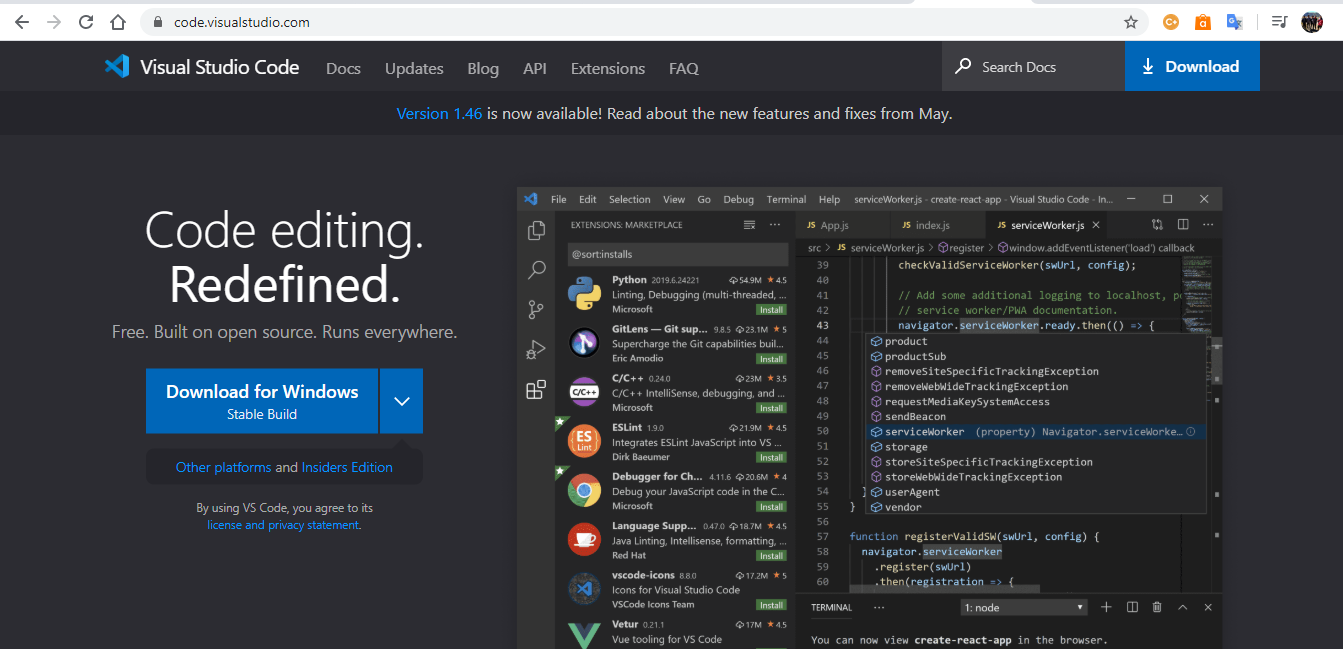1343x649 pixels.
Task: Open API in the site navigation
Action: point(535,68)
